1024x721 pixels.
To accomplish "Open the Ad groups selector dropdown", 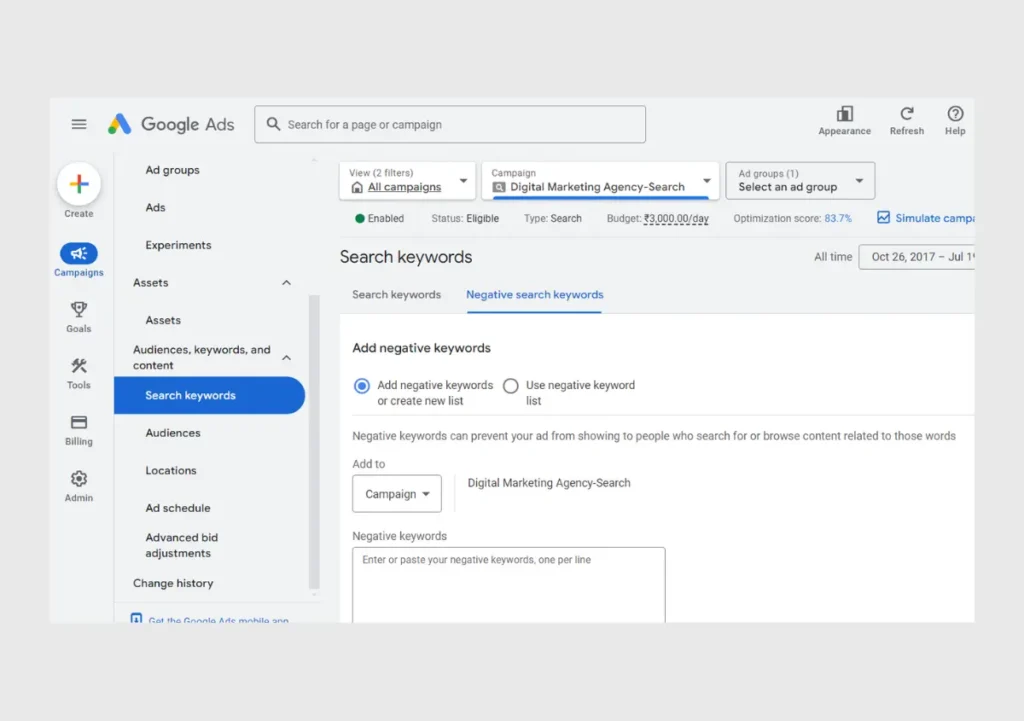I will [800, 181].
